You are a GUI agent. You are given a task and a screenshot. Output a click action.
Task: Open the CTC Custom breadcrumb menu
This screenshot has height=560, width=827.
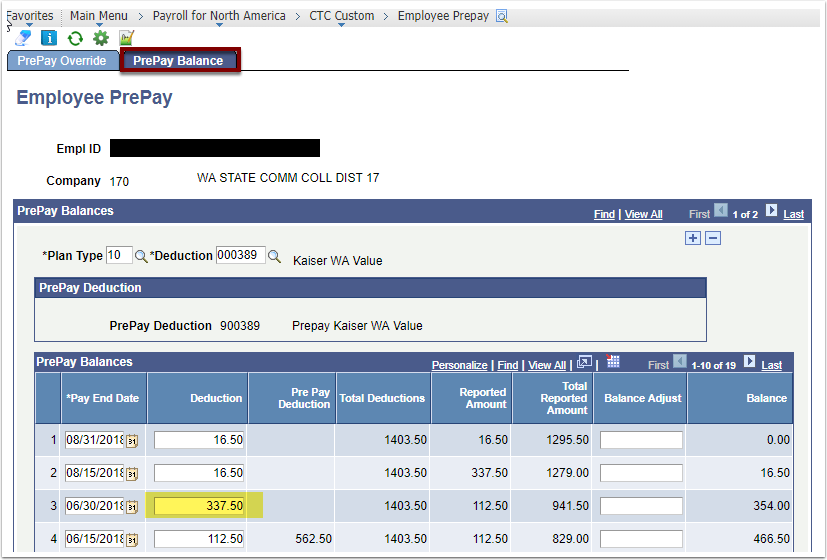pyautogui.click(x=342, y=16)
